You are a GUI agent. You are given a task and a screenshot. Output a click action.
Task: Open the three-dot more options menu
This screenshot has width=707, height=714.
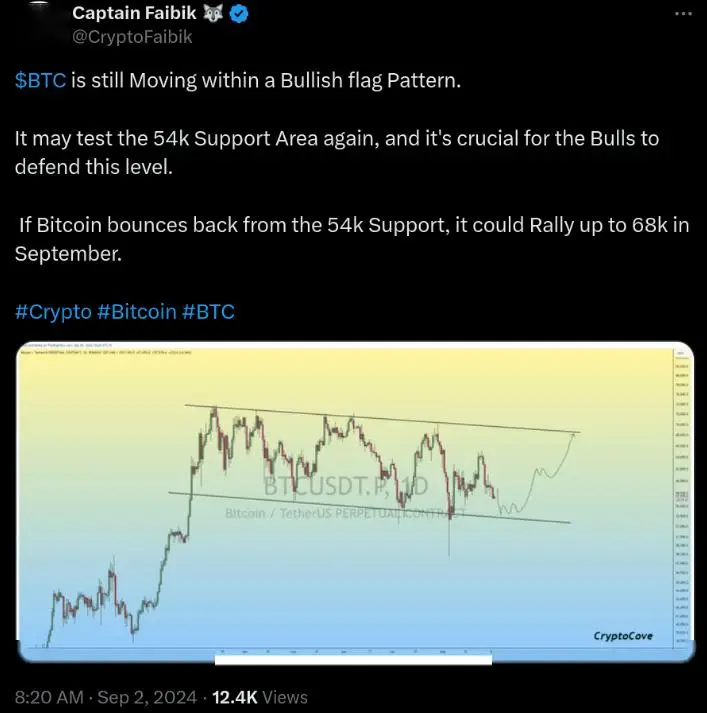click(x=683, y=14)
